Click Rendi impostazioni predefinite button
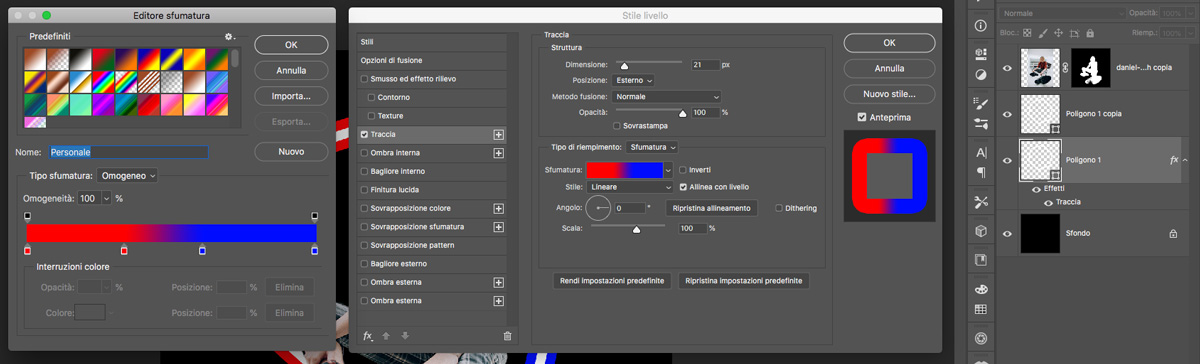 [x=612, y=282]
